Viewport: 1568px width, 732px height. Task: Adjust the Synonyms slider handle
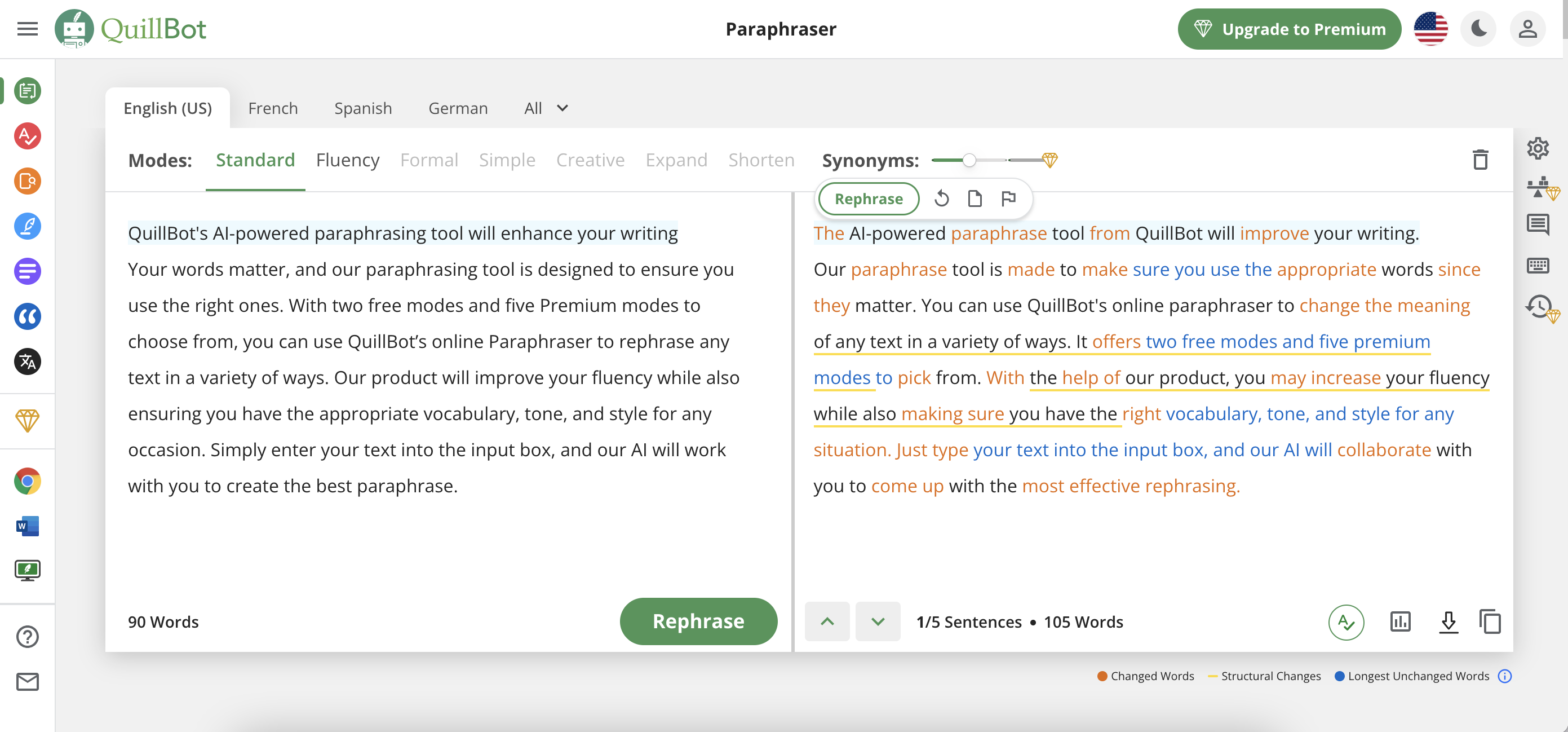point(969,160)
